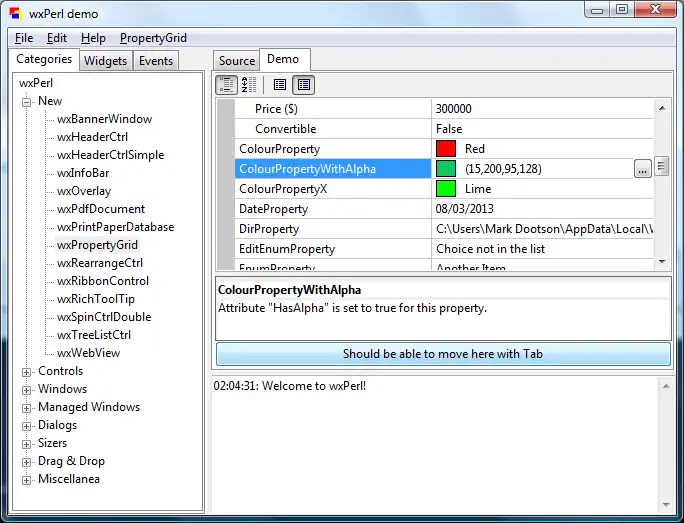Open the File menu
This screenshot has width=684, height=523.
tap(24, 38)
